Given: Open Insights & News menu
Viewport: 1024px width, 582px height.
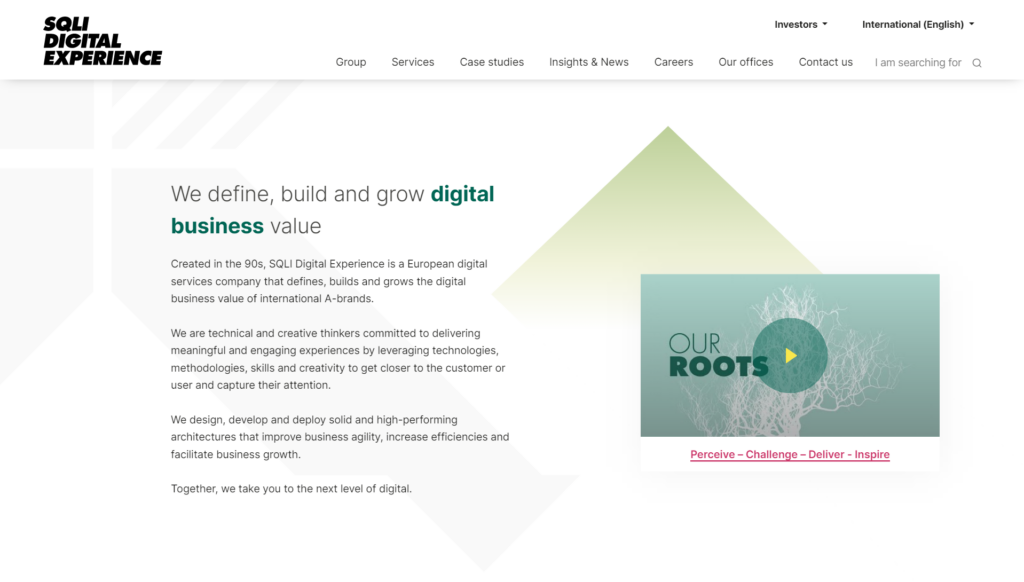Looking at the screenshot, I should (589, 62).
